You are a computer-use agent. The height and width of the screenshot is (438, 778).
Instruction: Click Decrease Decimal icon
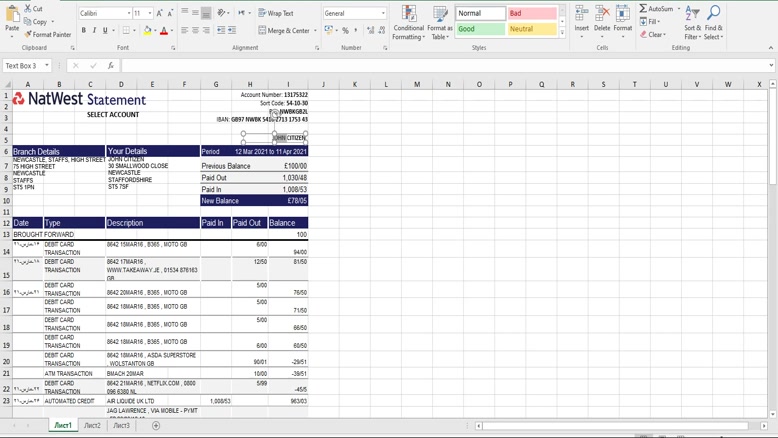click(382, 31)
